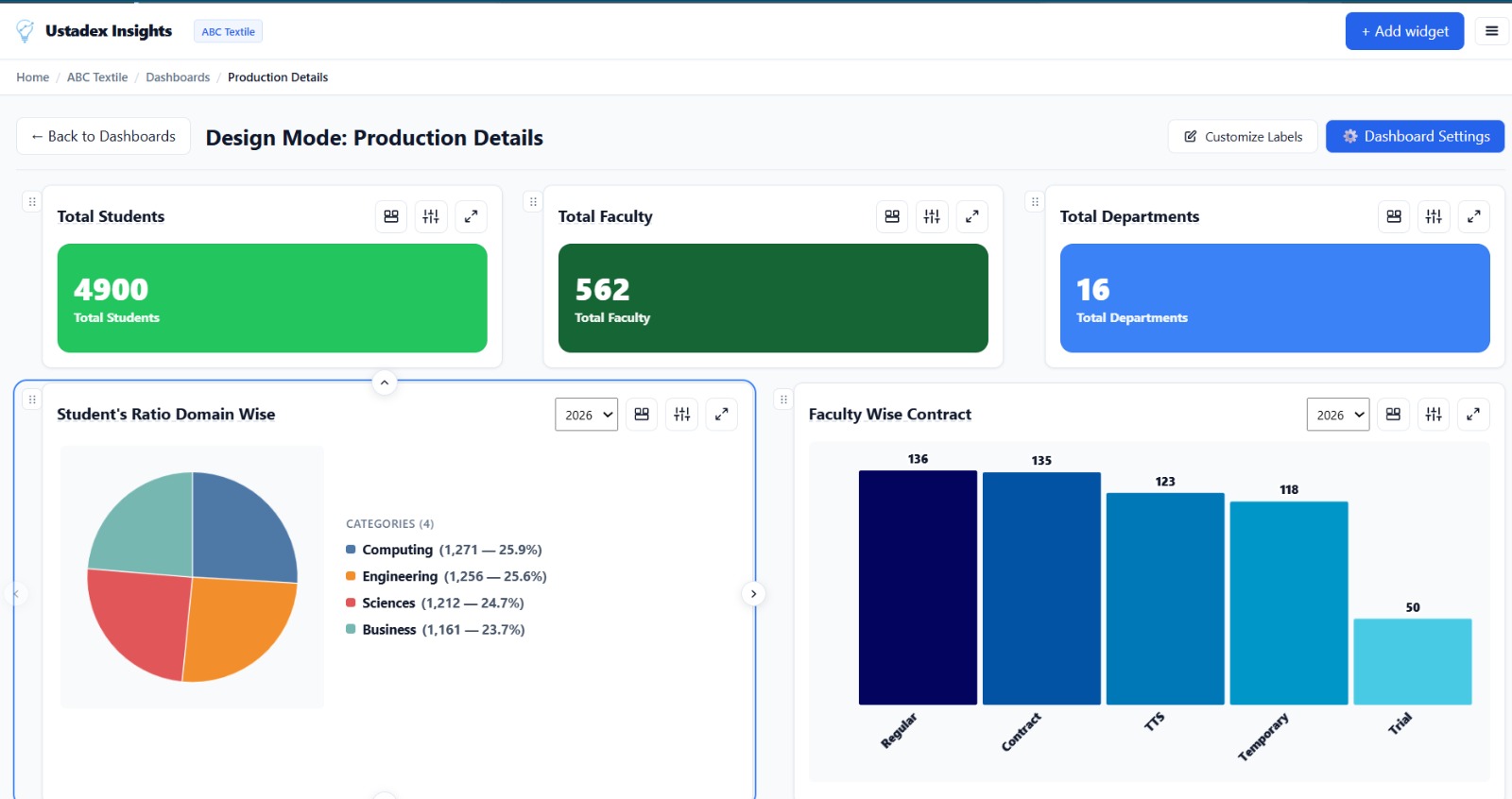The image size is (1512, 799).
Task: Open Dashboard Settings
Action: tap(1415, 136)
